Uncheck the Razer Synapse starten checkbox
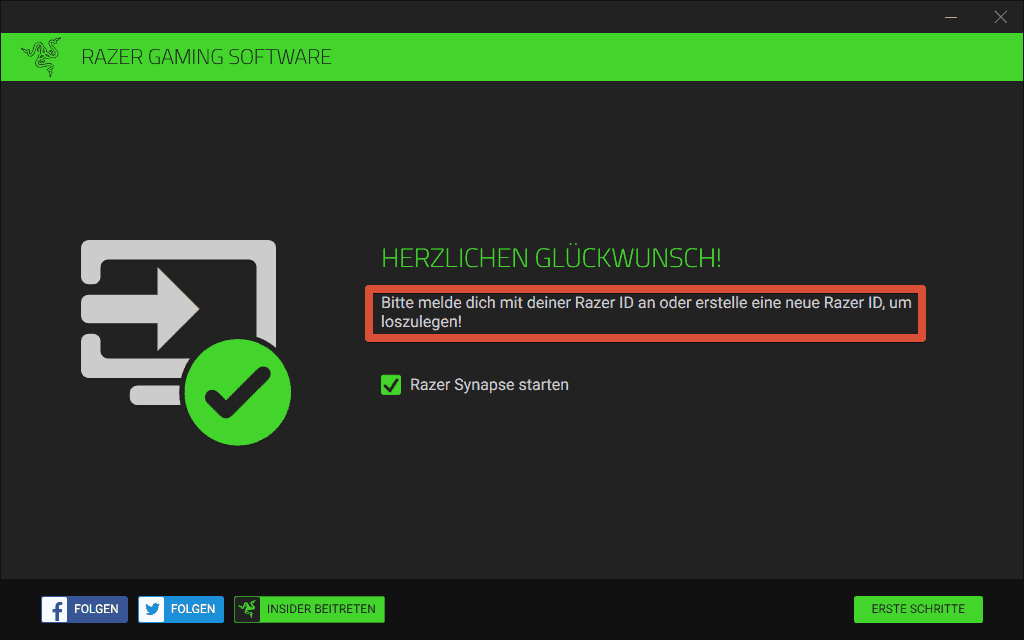 pos(391,385)
